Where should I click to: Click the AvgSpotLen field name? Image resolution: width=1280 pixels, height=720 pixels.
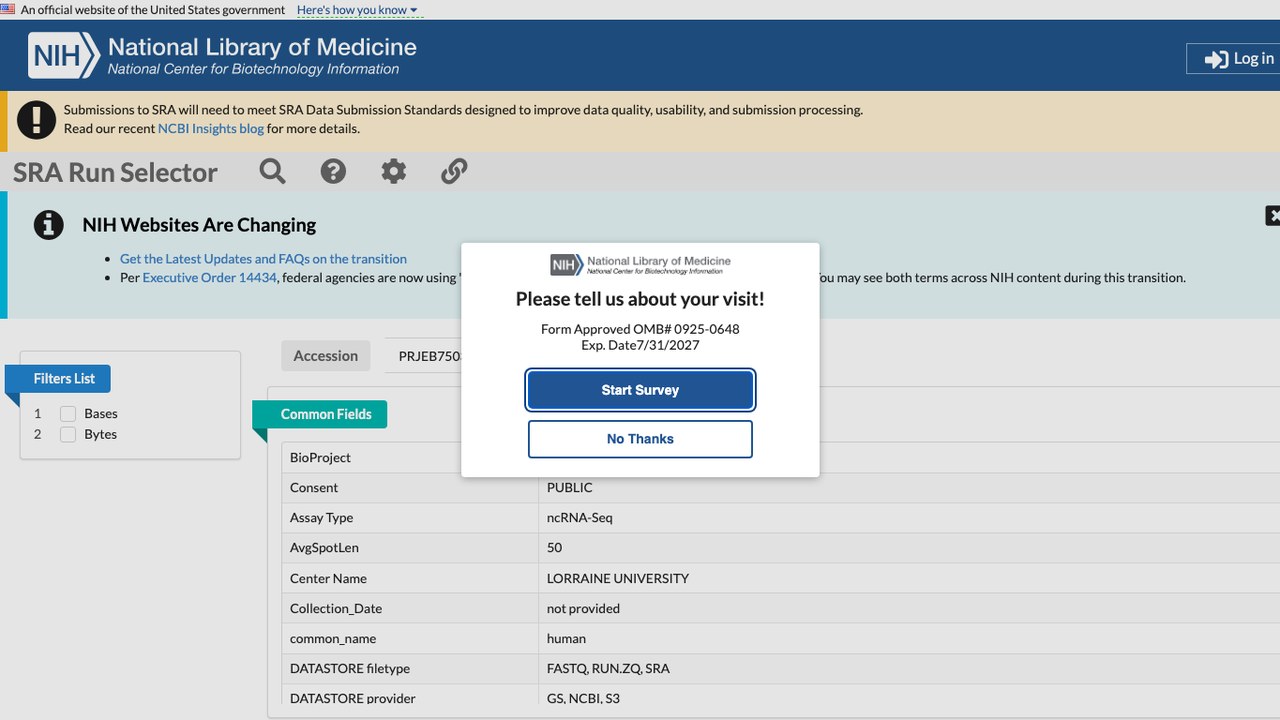click(x=324, y=548)
